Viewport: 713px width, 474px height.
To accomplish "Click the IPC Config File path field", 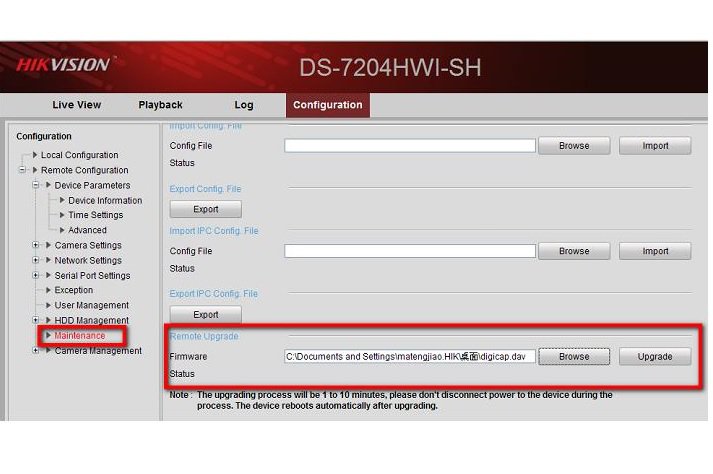I will pos(410,251).
